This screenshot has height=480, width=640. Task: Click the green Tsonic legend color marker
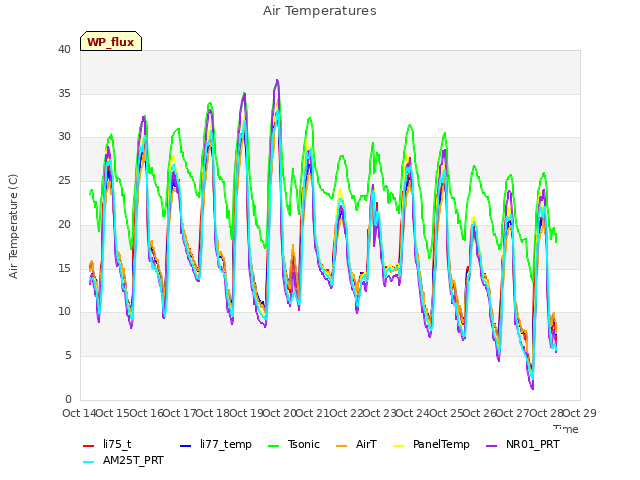coord(273,446)
